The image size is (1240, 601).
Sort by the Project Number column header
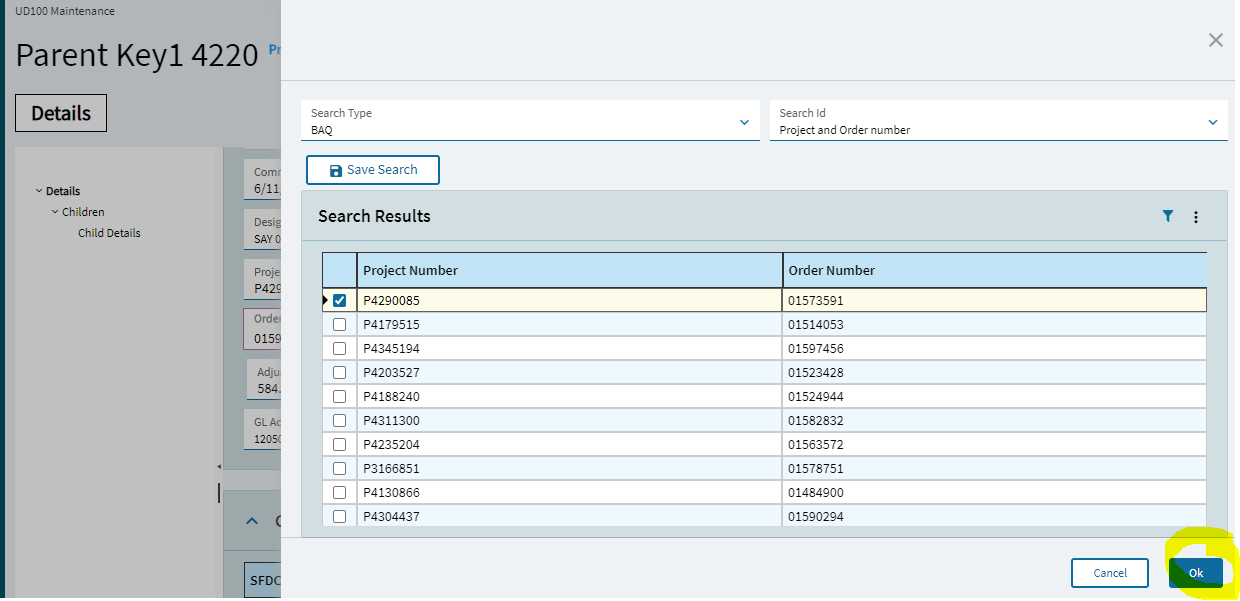tap(569, 270)
